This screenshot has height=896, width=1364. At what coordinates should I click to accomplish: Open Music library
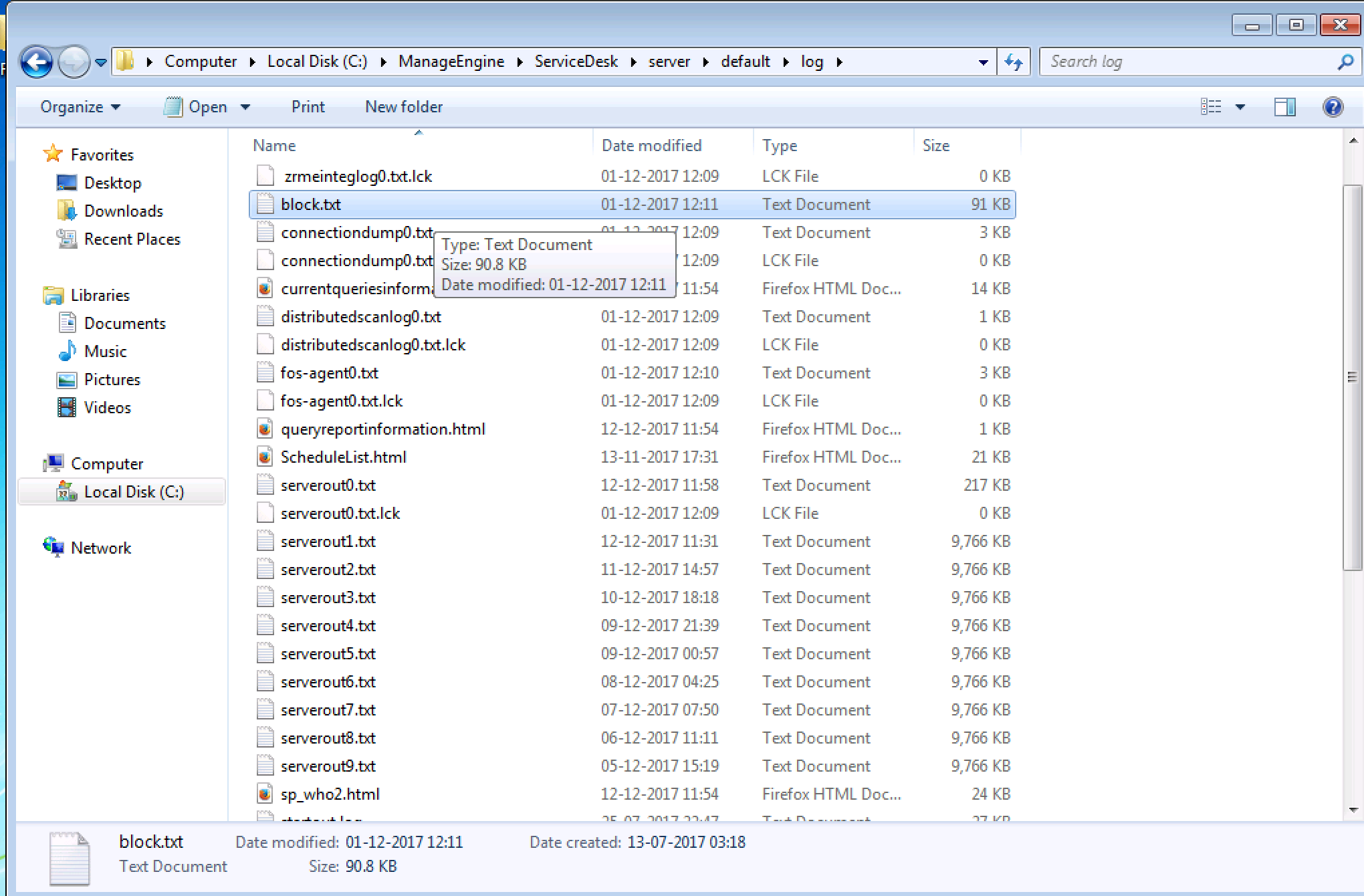(x=106, y=352)
